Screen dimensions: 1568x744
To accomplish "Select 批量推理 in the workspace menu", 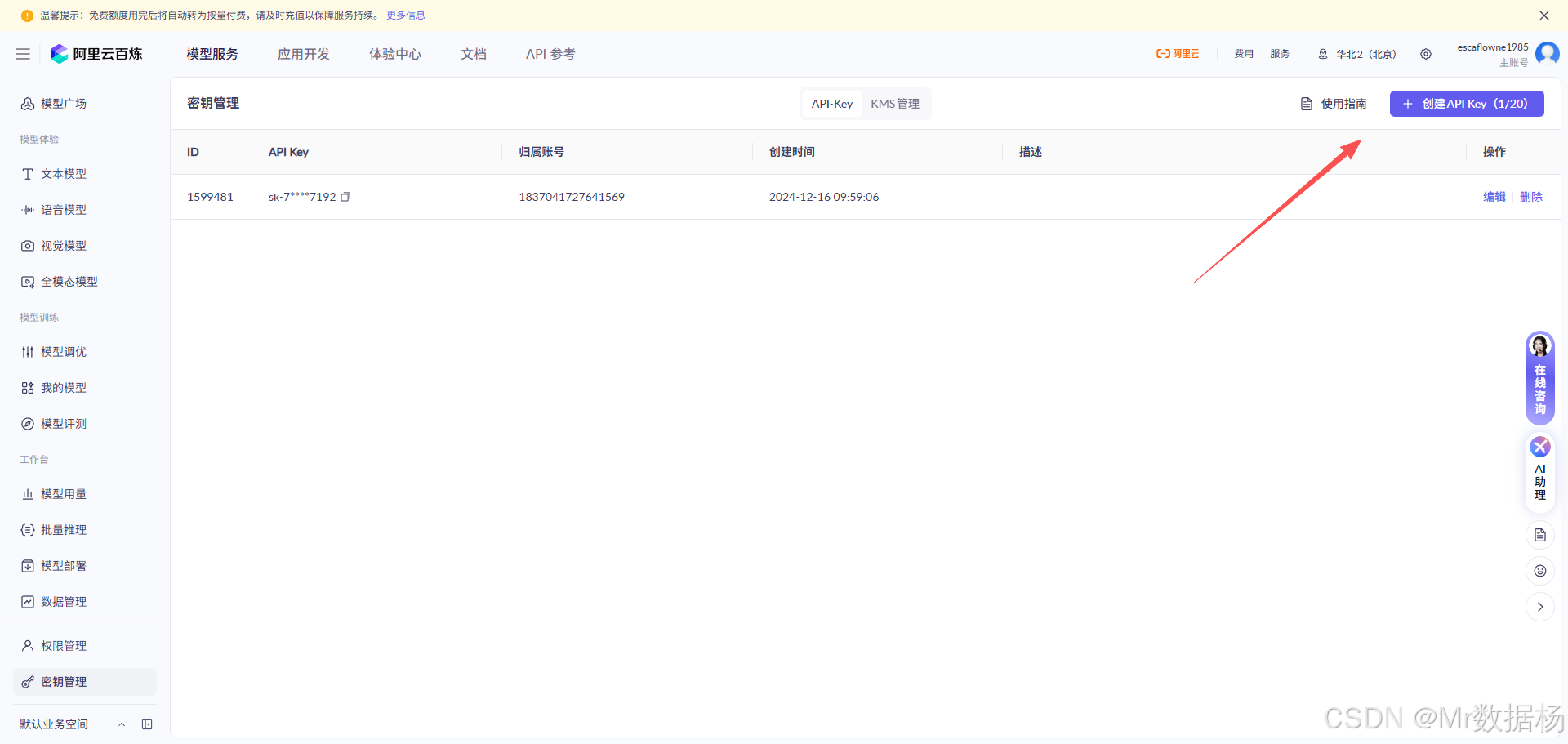I will pos(64,529).
